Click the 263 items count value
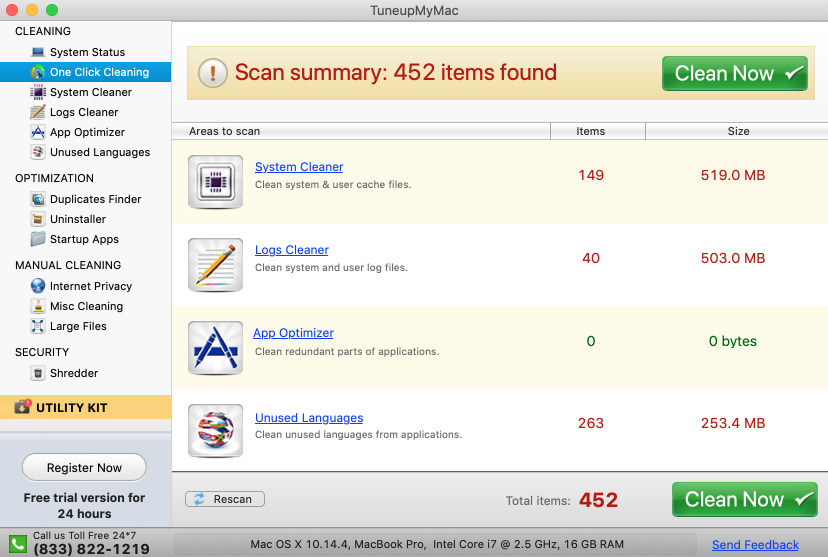Screen dimensions: 828x557 pos(591,423)
